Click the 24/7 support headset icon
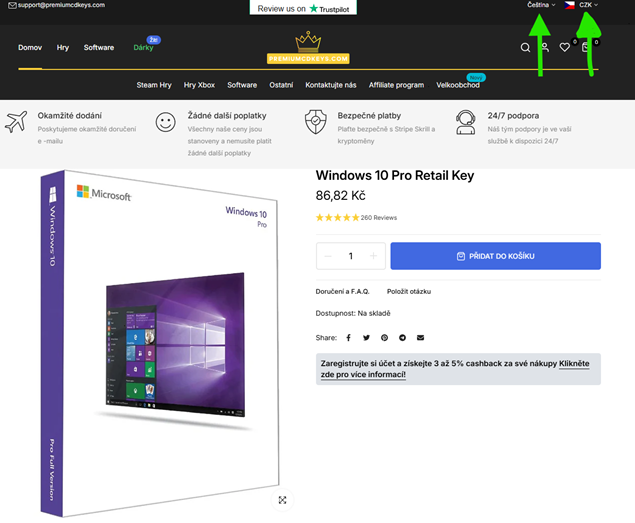 click(x=465, y=122)
